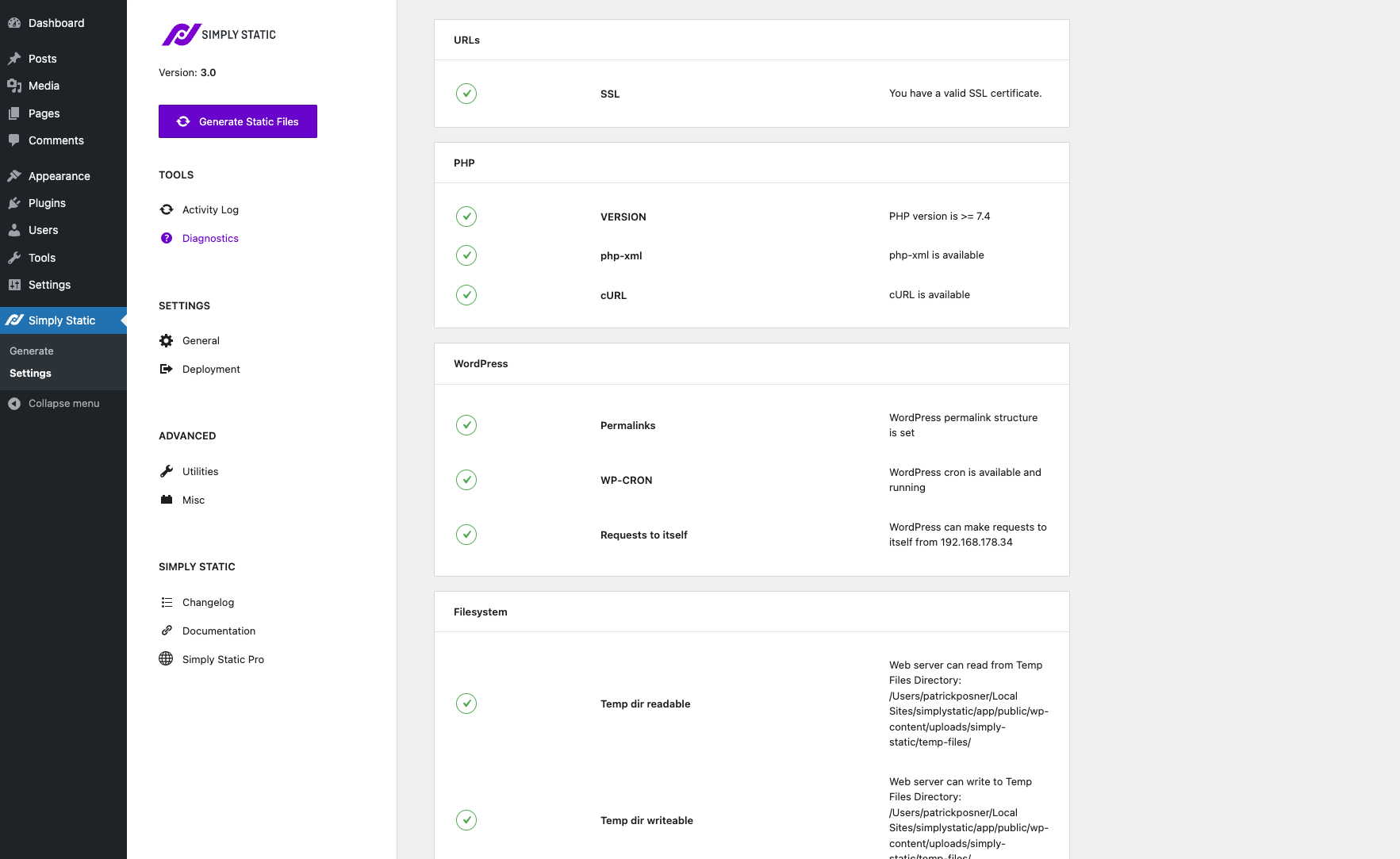The image size is (1400, 859).
Task: Click the 'PHP version is >= 7.4' text
Action: (939, 216)
